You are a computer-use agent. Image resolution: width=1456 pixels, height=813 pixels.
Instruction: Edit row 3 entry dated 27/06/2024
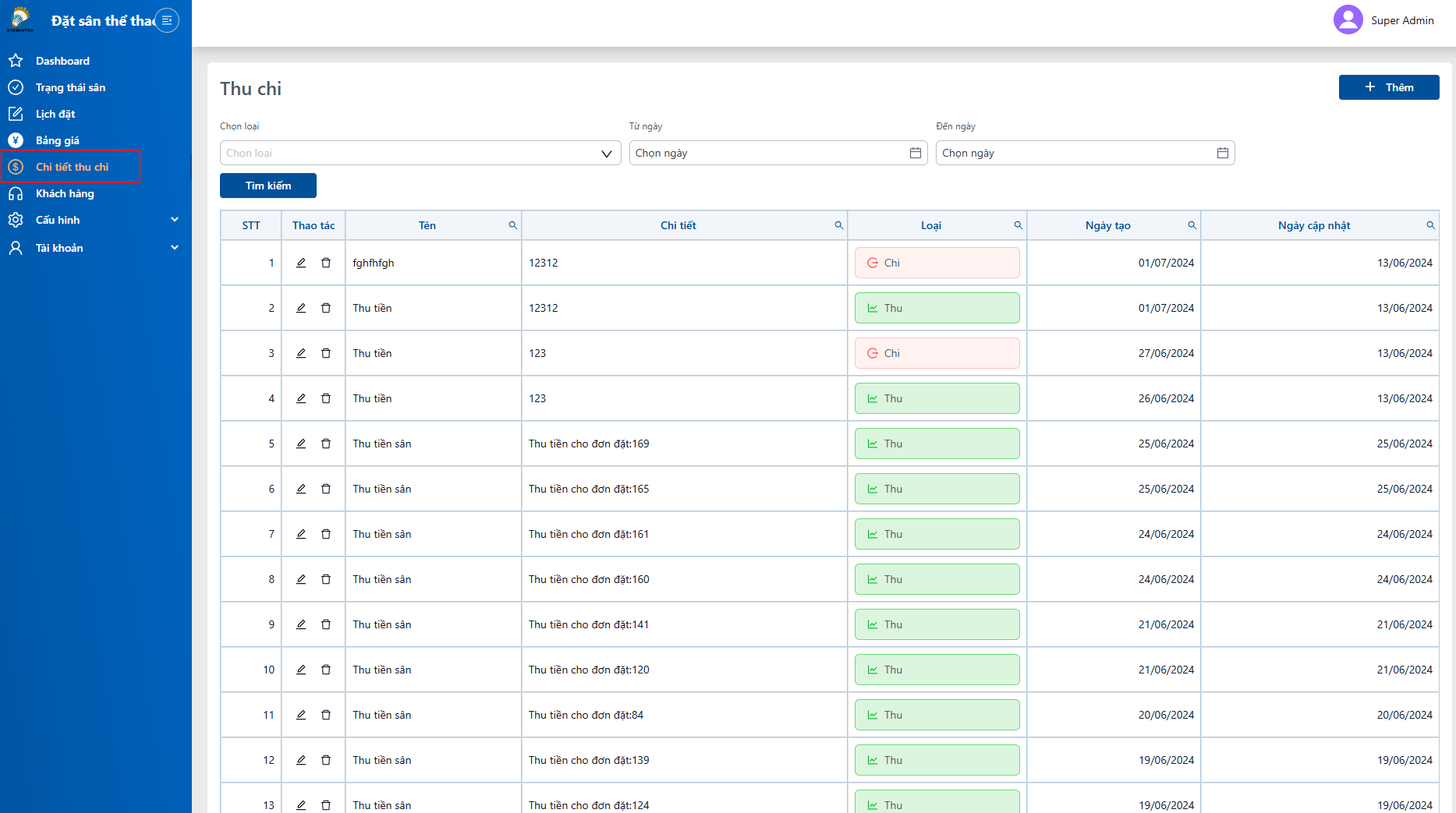click(x=301, y=353)
